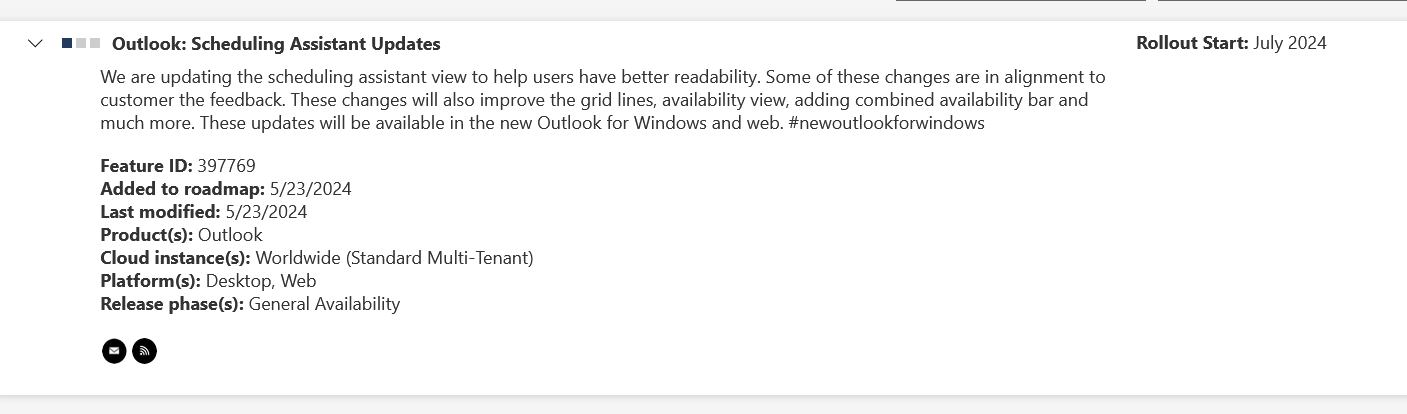Click the Release phase(s) label
Viewport: 1407px width, 414px height.
[x=172, y=304]
